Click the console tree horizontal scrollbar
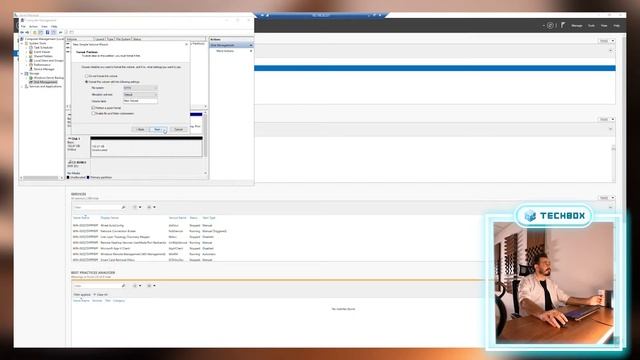Image resolution: width=640 pixels, height=360 pixels. 41,178
